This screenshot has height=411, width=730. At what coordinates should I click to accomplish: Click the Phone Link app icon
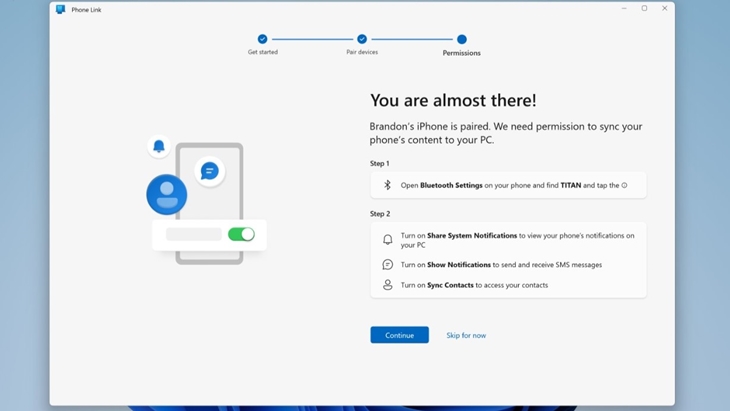(x=61, y=9)
